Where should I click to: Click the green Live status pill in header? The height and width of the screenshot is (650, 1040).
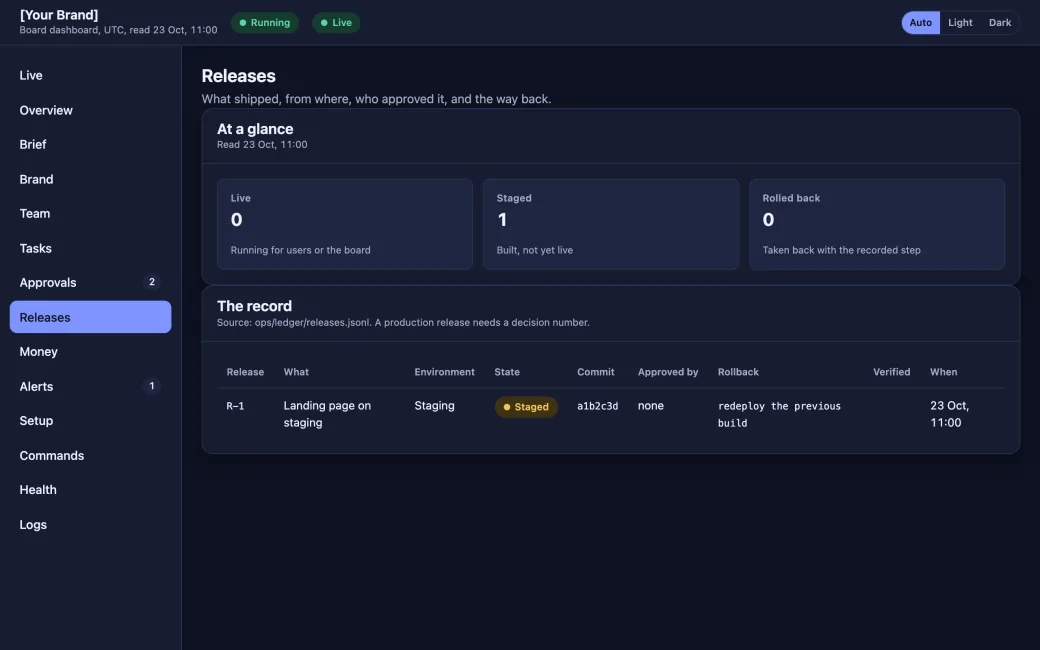click(336, 23)
